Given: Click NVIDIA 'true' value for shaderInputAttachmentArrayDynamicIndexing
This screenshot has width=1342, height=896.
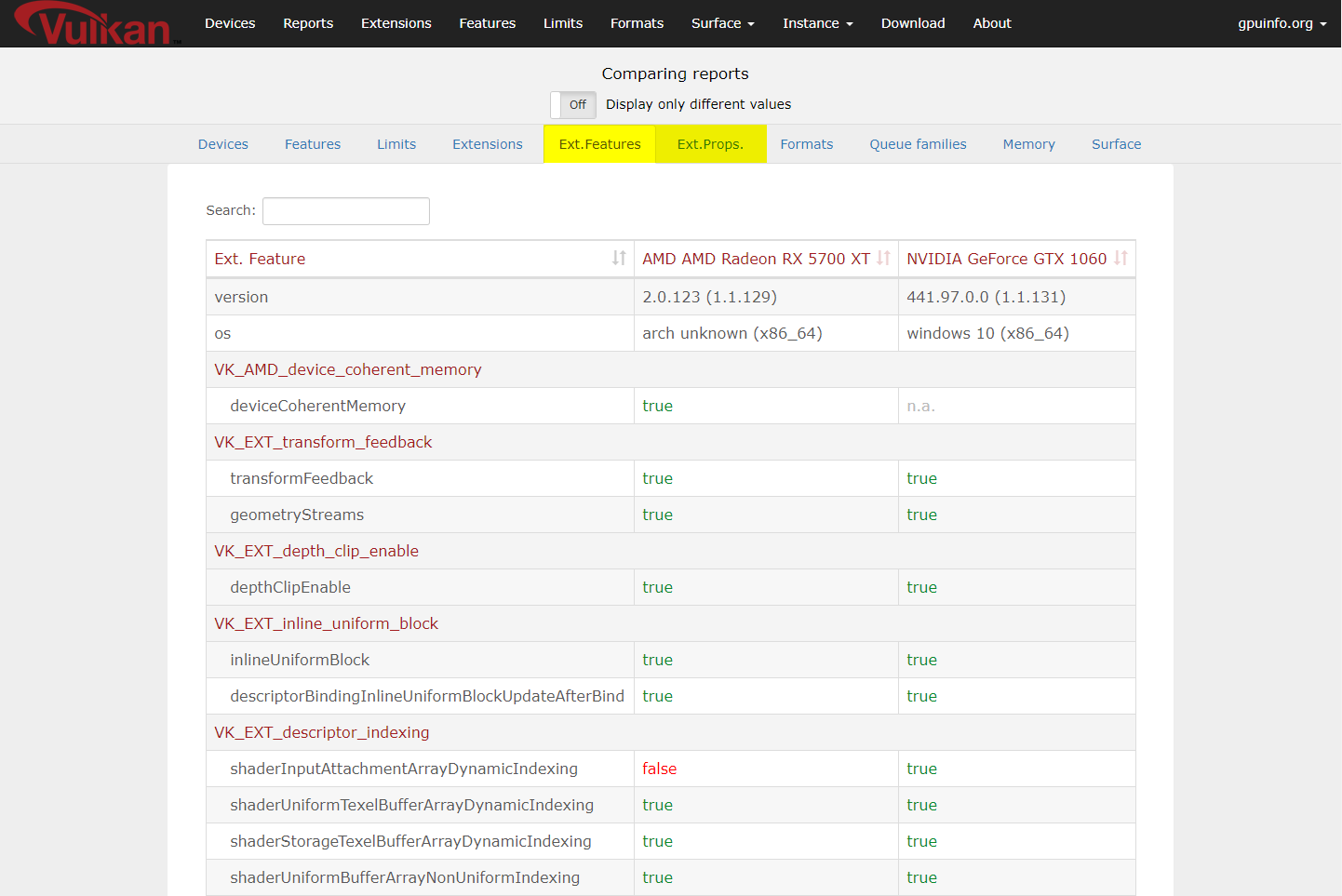Looking at the screenshot, I should (x=921, y=769).
